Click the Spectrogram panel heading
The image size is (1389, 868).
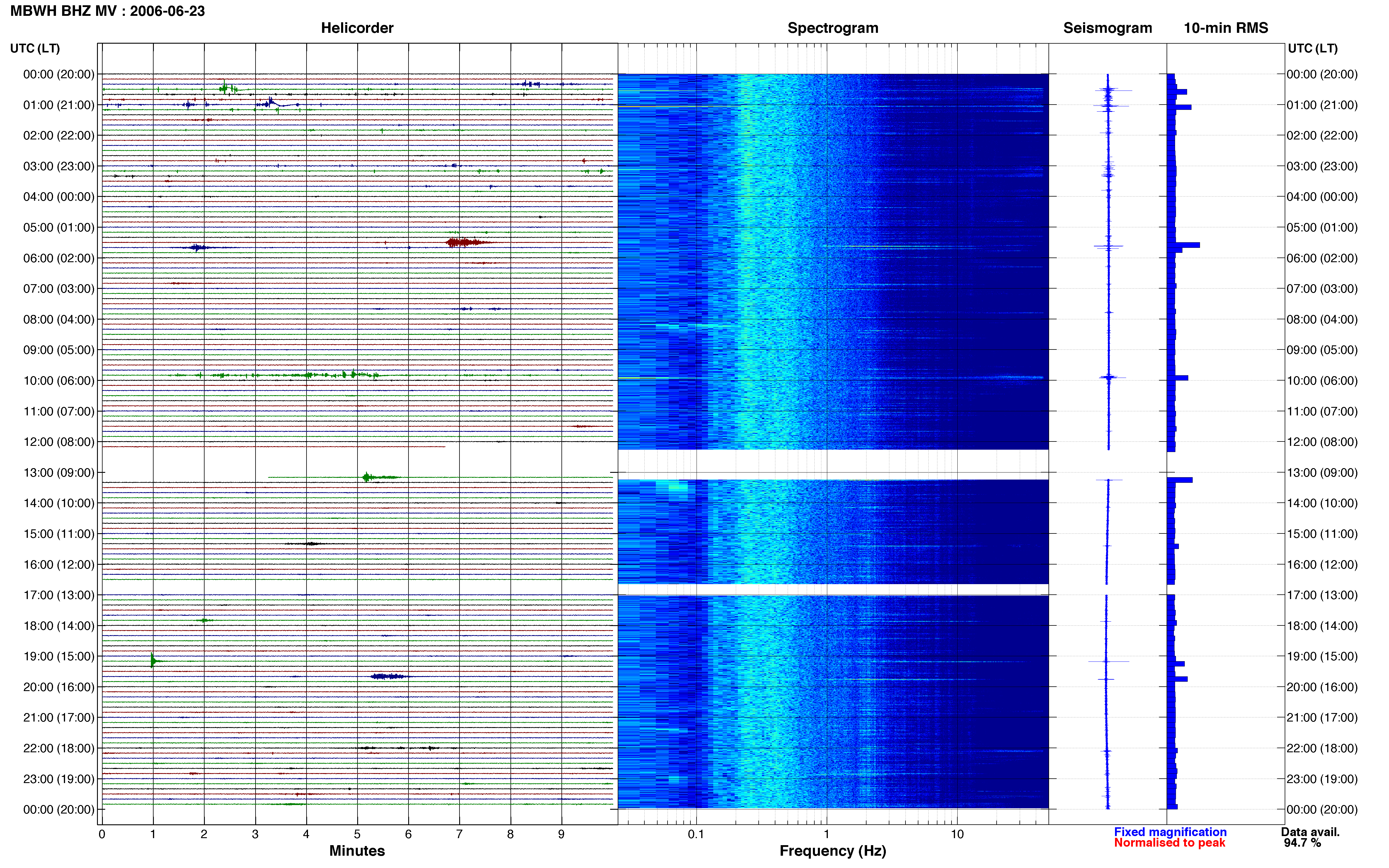pyautogui.click(x=833, y=28)
